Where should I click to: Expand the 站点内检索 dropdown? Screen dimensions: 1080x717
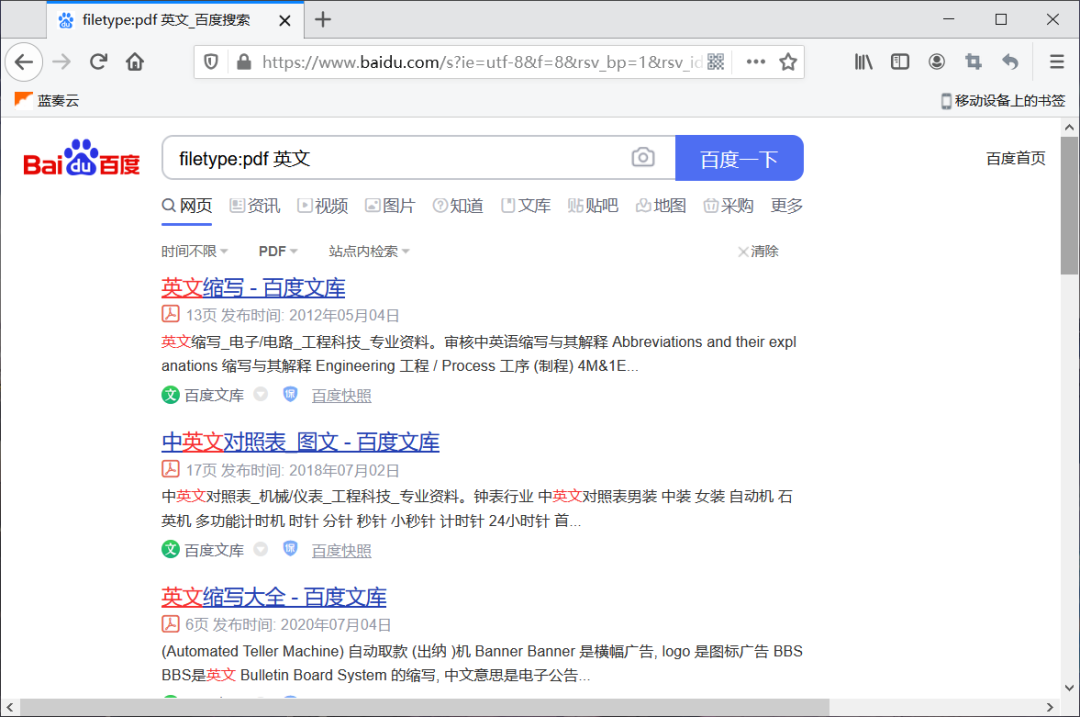tap(369, 251)
